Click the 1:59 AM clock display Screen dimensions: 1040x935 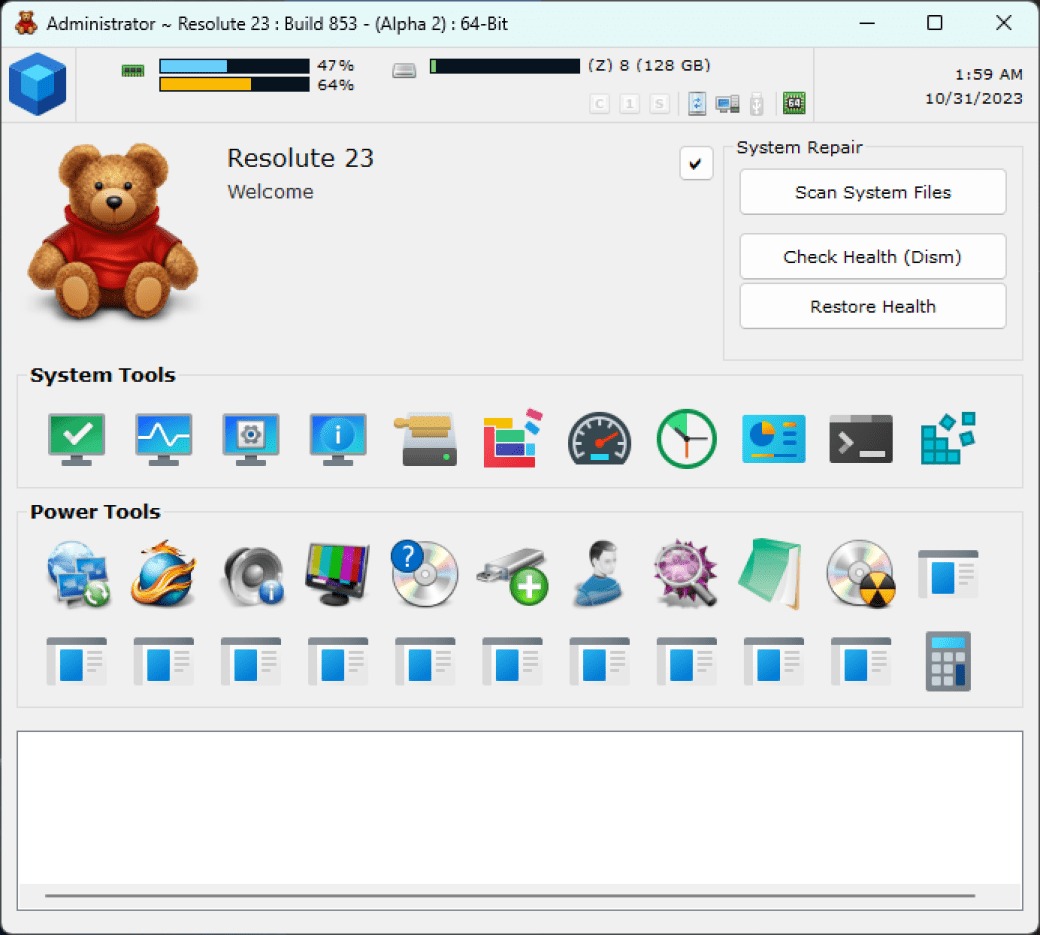988,74
